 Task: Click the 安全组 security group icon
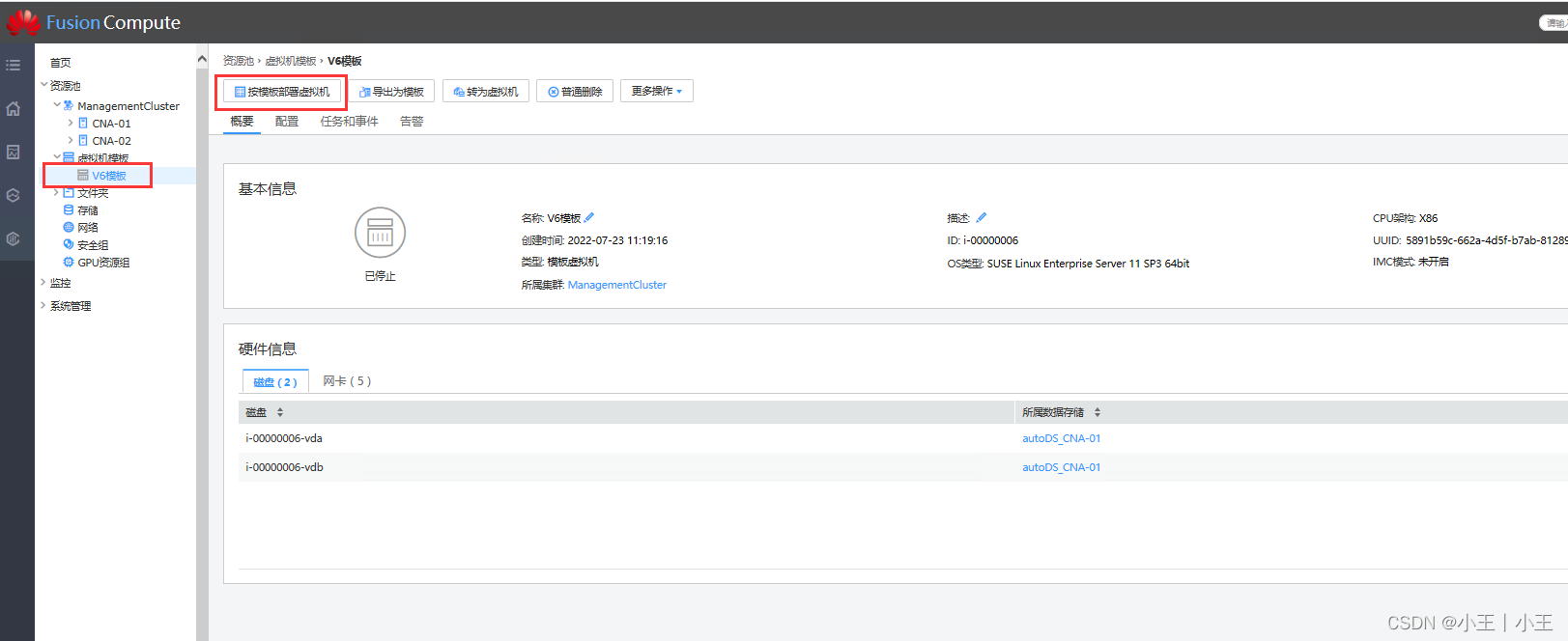coord(69,244)
